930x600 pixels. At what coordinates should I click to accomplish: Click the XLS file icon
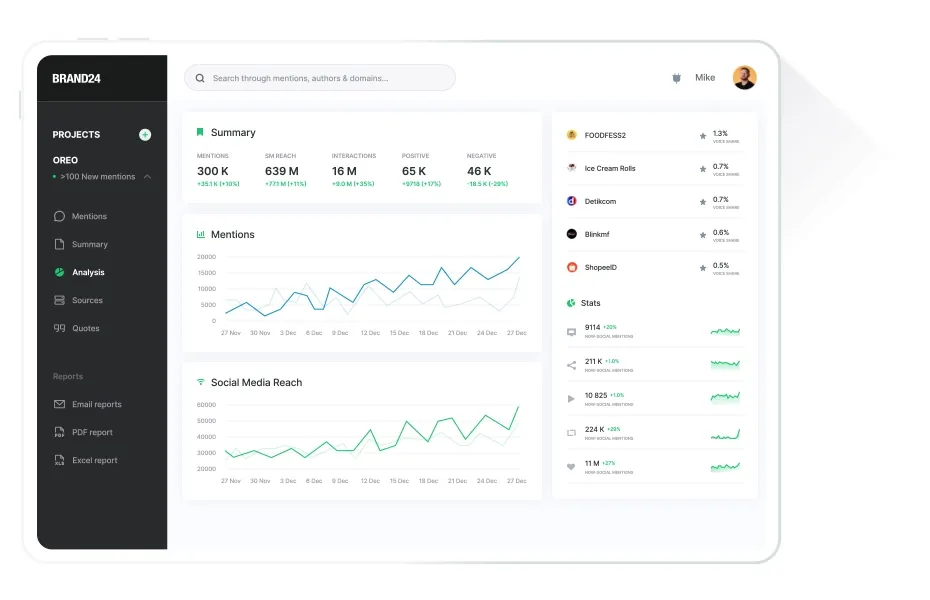point(59,460)
